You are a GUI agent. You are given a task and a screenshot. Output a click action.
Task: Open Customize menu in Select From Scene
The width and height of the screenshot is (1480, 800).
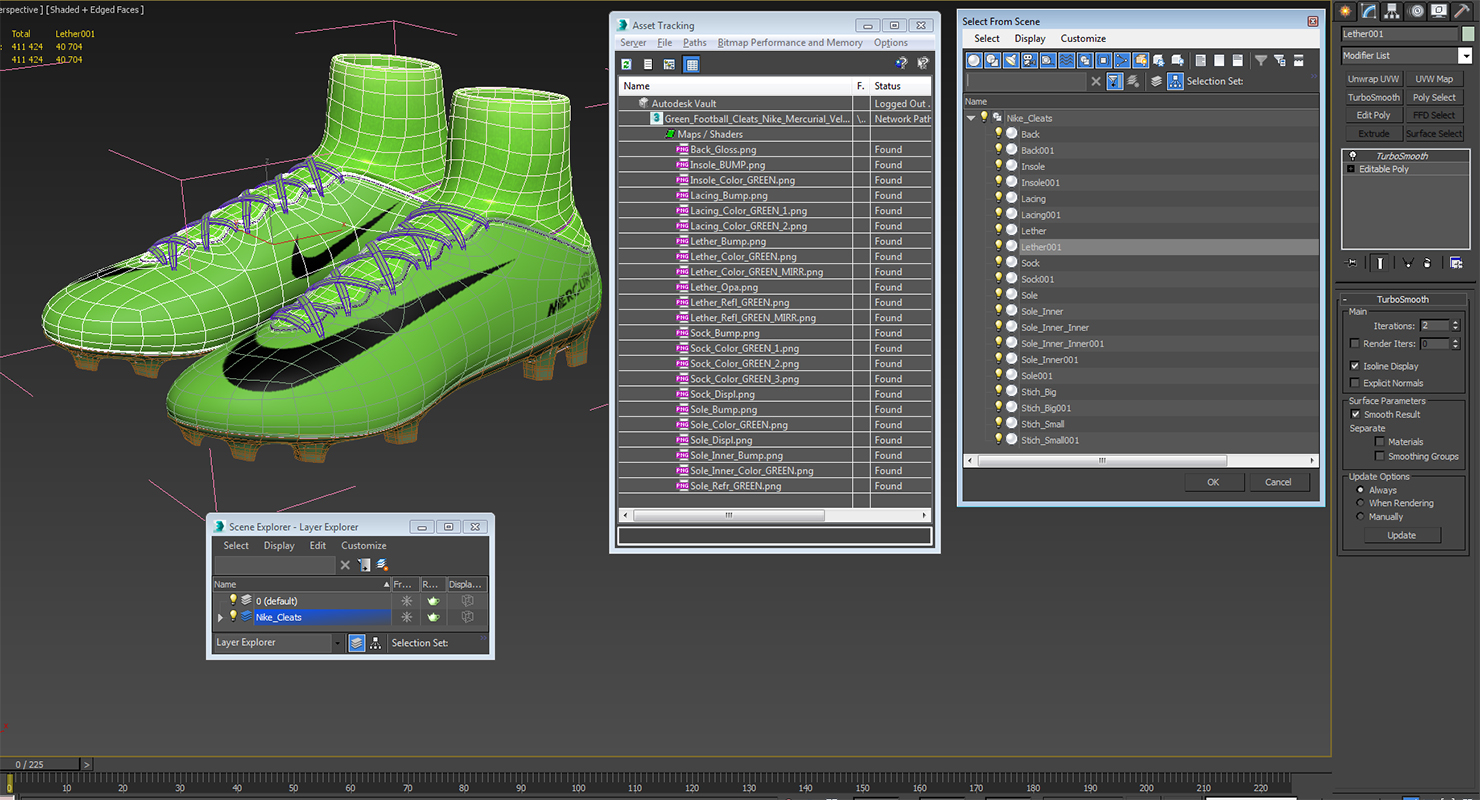pos(1083,38)
